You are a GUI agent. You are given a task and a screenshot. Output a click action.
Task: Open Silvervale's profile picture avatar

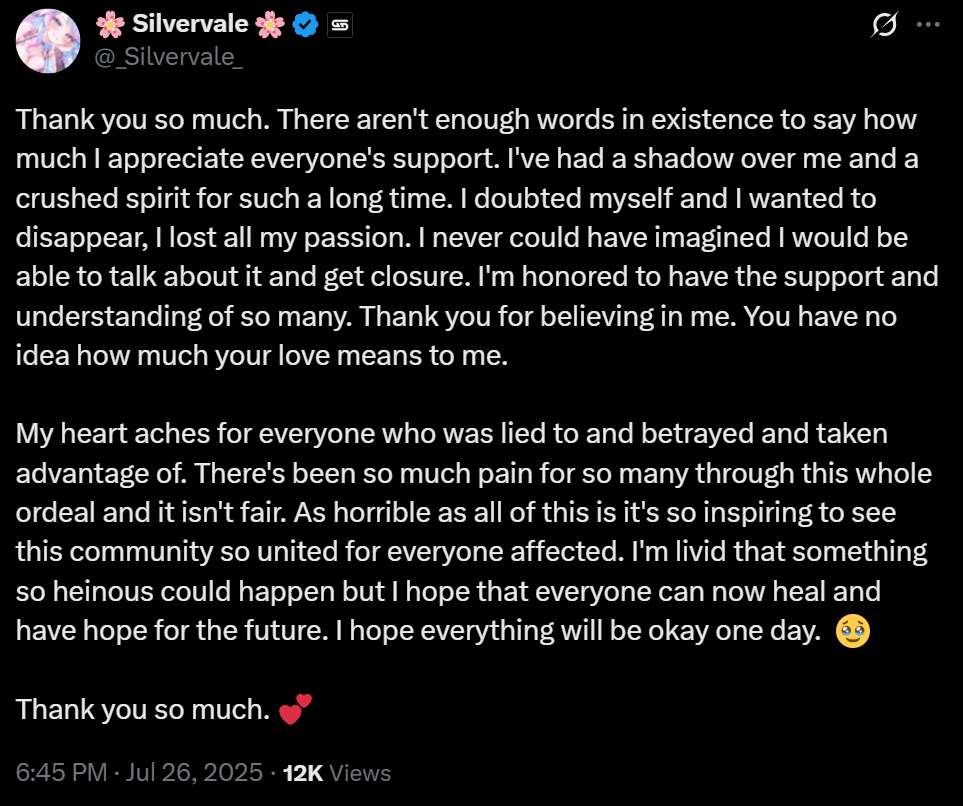(x=48, y=41)
